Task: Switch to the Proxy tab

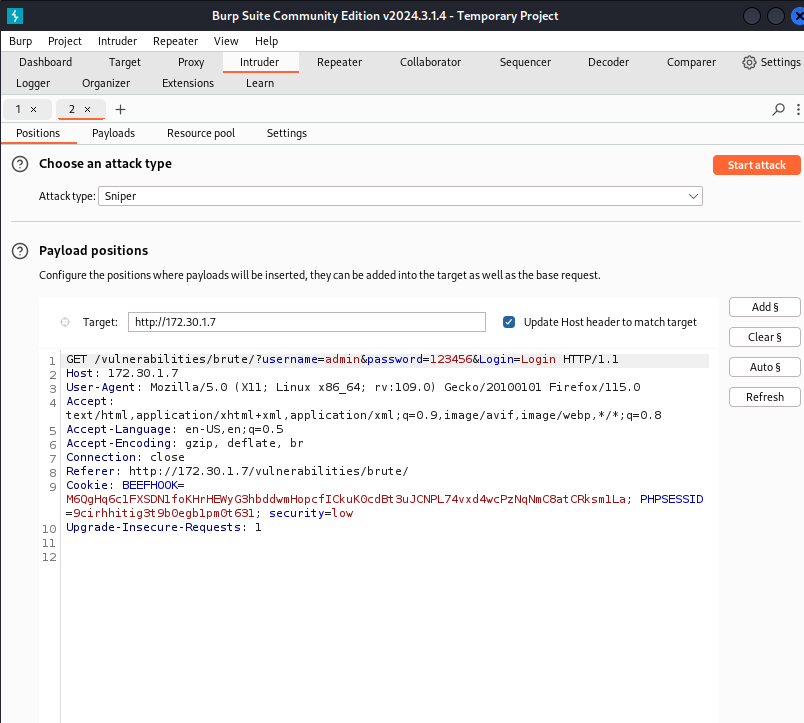Action: (x=191, y=62)
